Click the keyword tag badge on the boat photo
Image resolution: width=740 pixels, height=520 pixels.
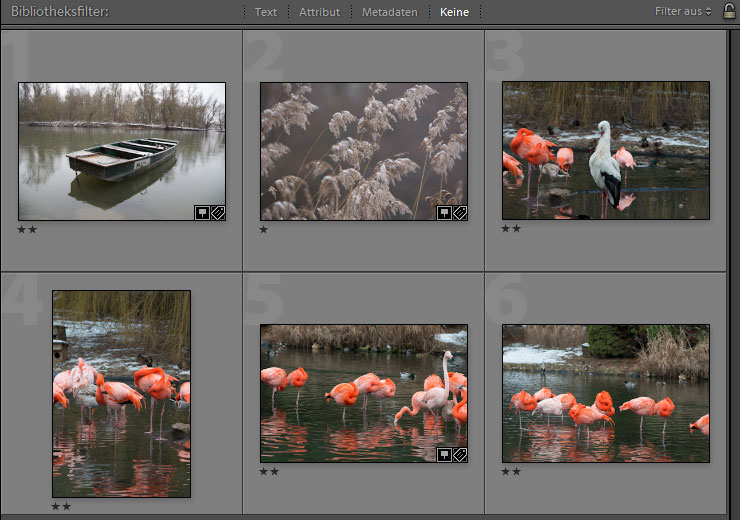[217, 212]
